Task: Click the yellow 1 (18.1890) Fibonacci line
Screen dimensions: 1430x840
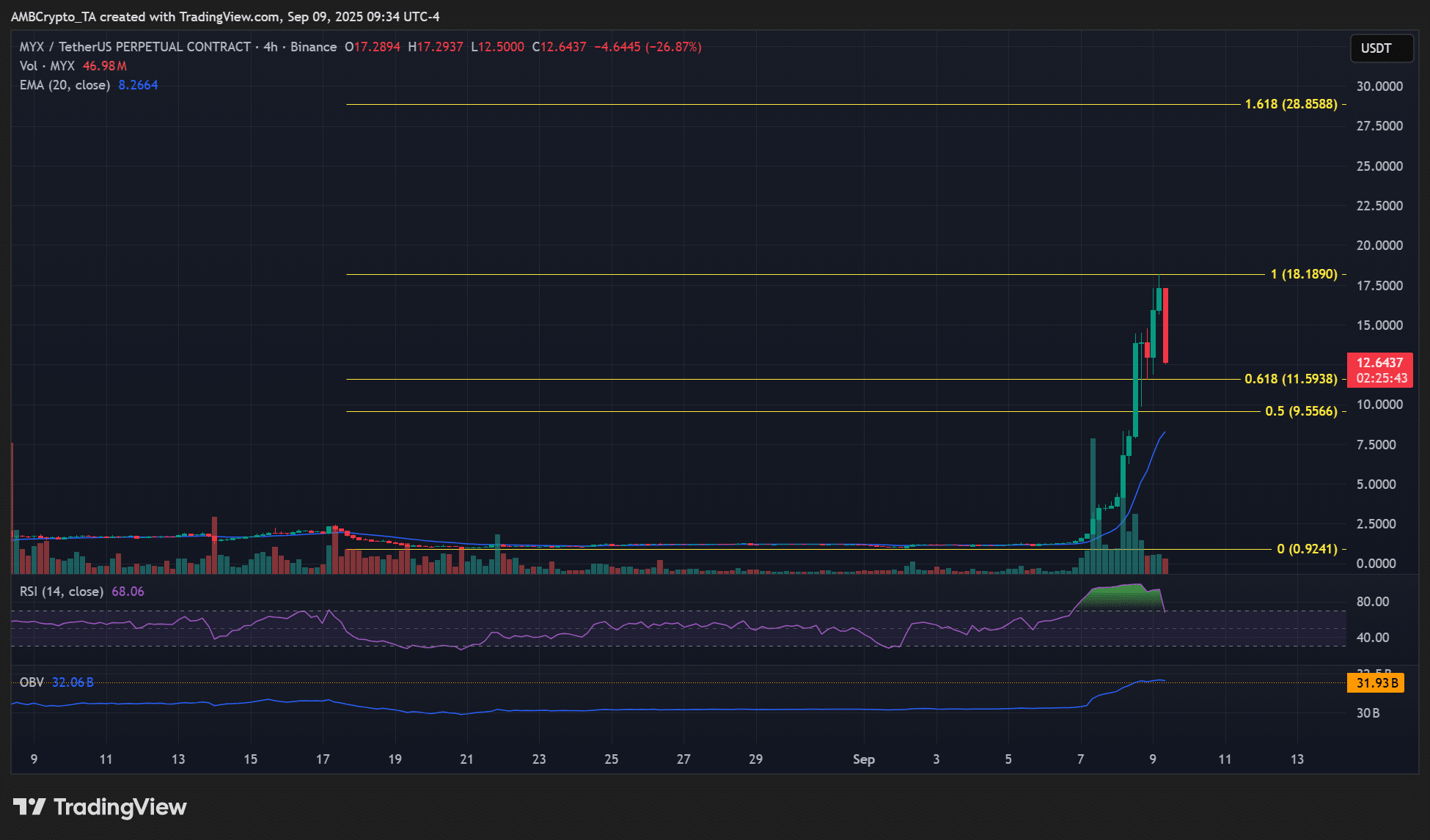Action: 733,275
